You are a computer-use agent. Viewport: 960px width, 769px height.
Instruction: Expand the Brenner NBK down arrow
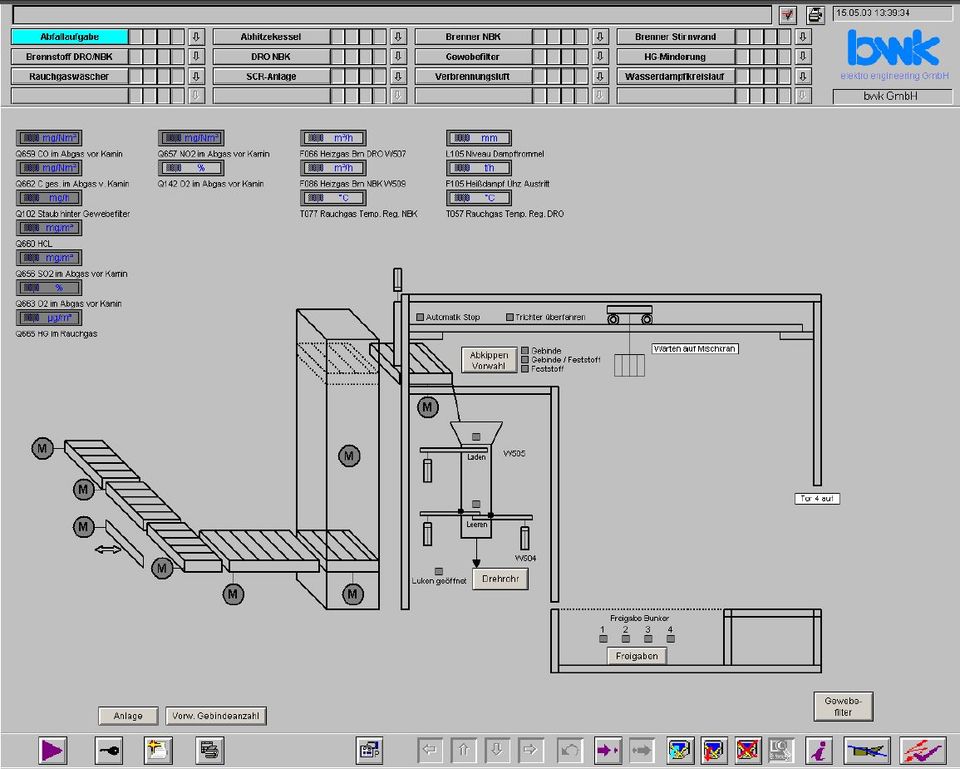point(600,37)
